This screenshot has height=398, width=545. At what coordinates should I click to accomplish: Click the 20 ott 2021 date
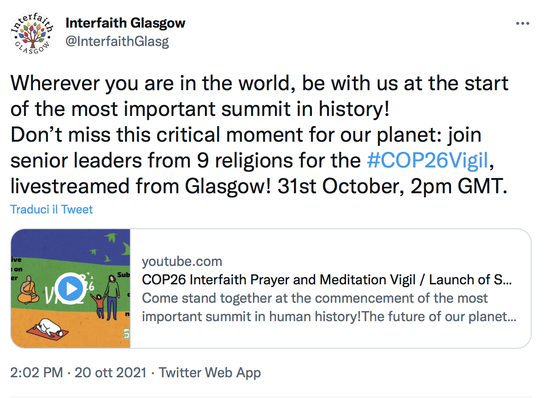point(111,373)
